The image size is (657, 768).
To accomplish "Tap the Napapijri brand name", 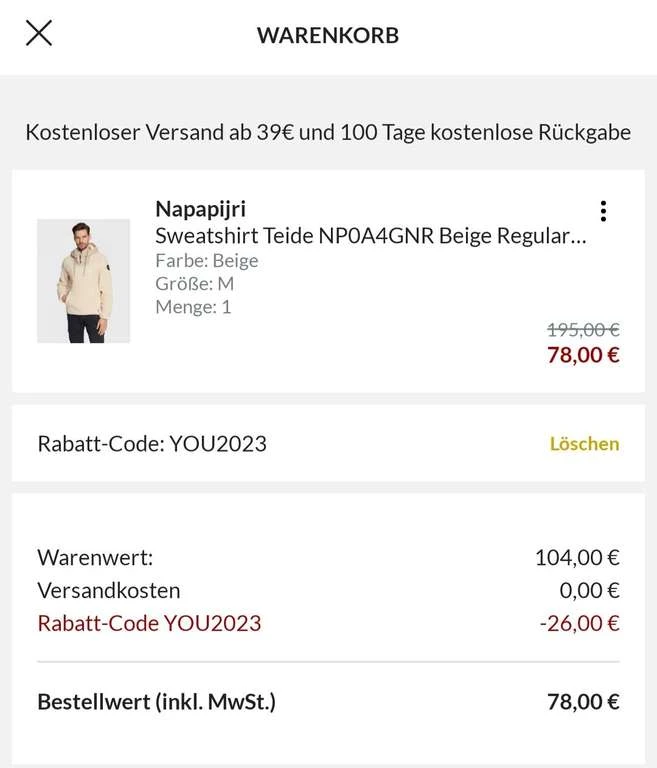I will coord(200,209).
